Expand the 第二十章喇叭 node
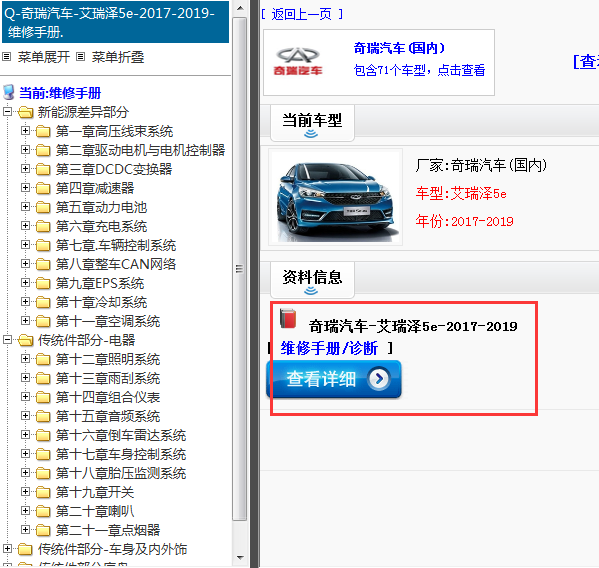Image resolution: width=599 pixels, height=568 pixels. pos(25,511)
